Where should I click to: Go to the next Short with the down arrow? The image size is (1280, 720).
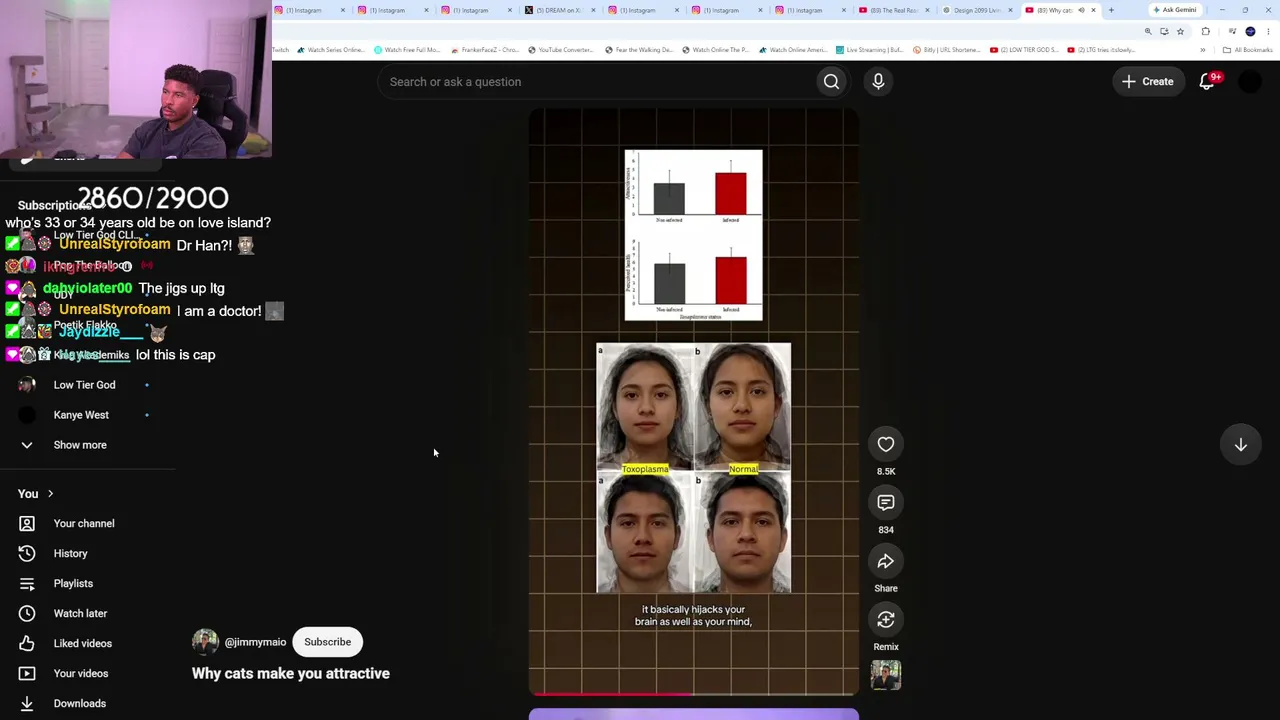(x=1240, y=445)
